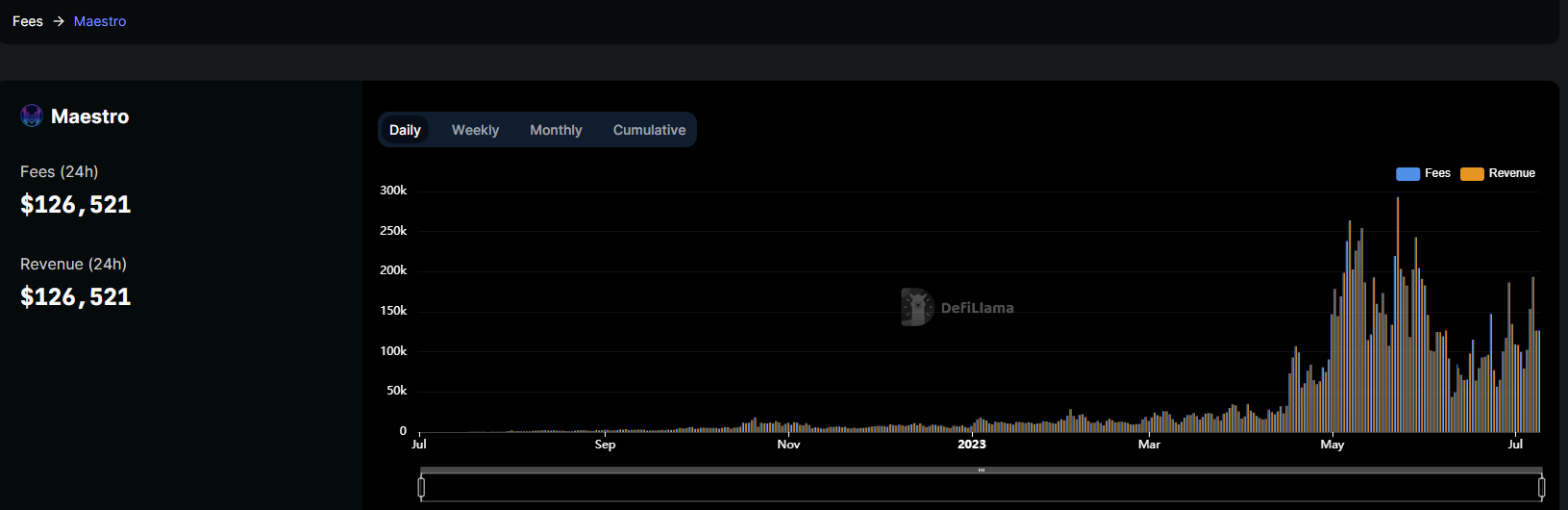The image size is (1568, 510).
Task: Click the 300k y-axis label
Action: pyautogui.click(x=393, y=191)
